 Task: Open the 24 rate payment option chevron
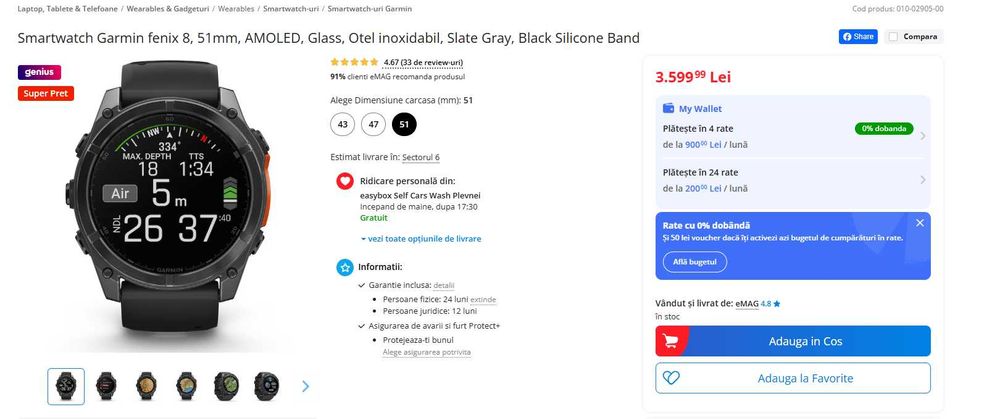click(x=922, y=180)
